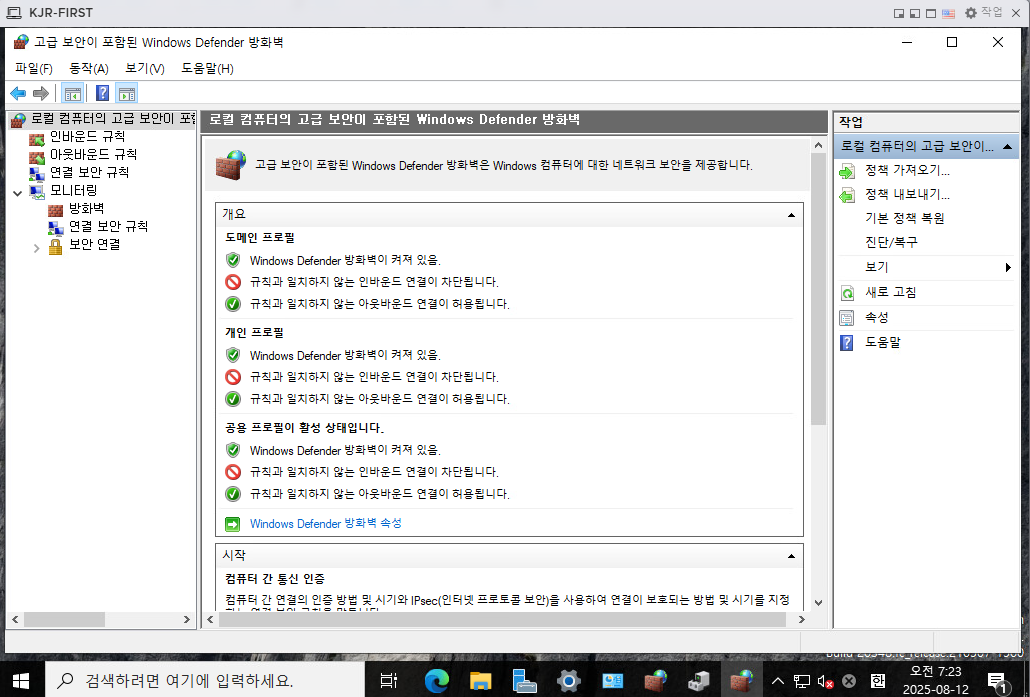Click the toolbar Help question-mark icon
Image resolution: width=1030 pixels, height=697 pixels.
coord(102,93)
